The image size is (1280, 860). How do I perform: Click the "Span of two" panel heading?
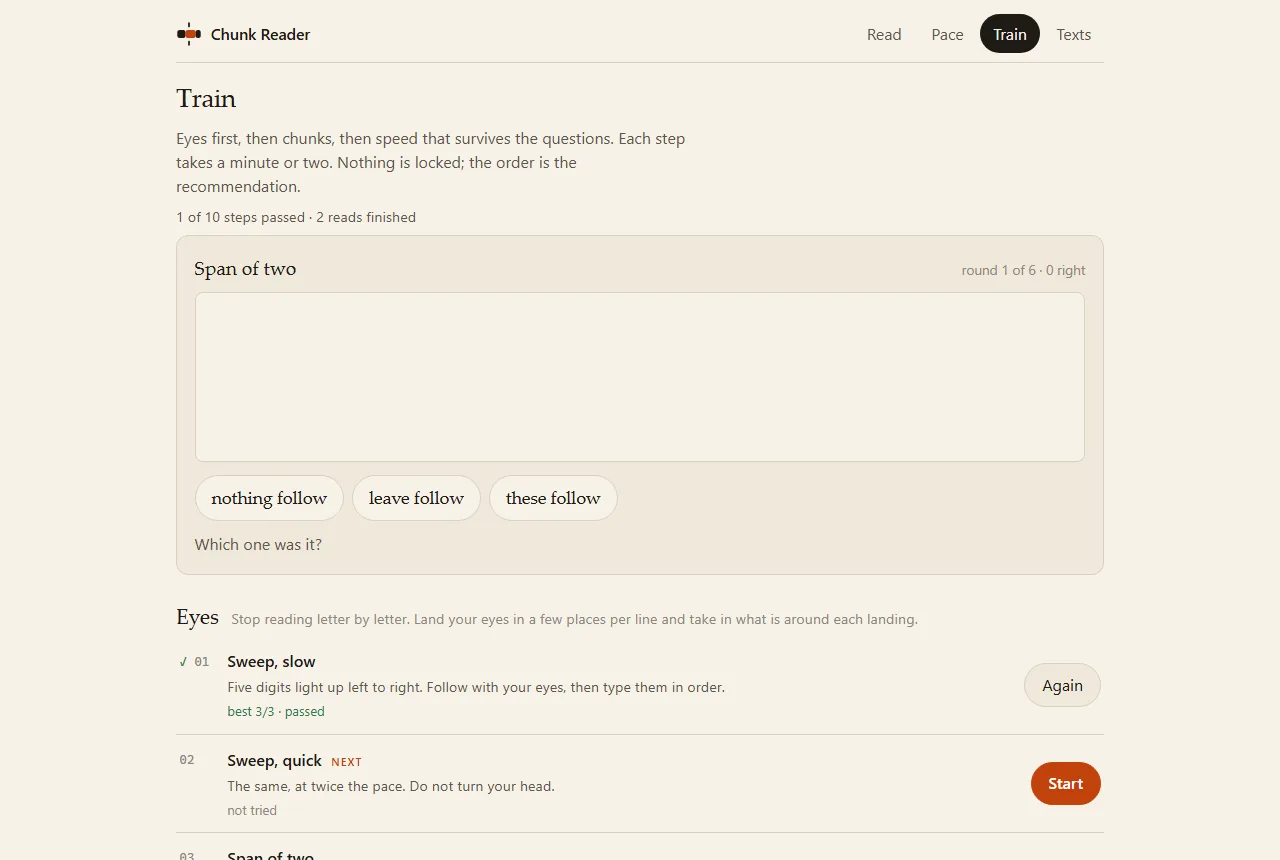[245, 269]
